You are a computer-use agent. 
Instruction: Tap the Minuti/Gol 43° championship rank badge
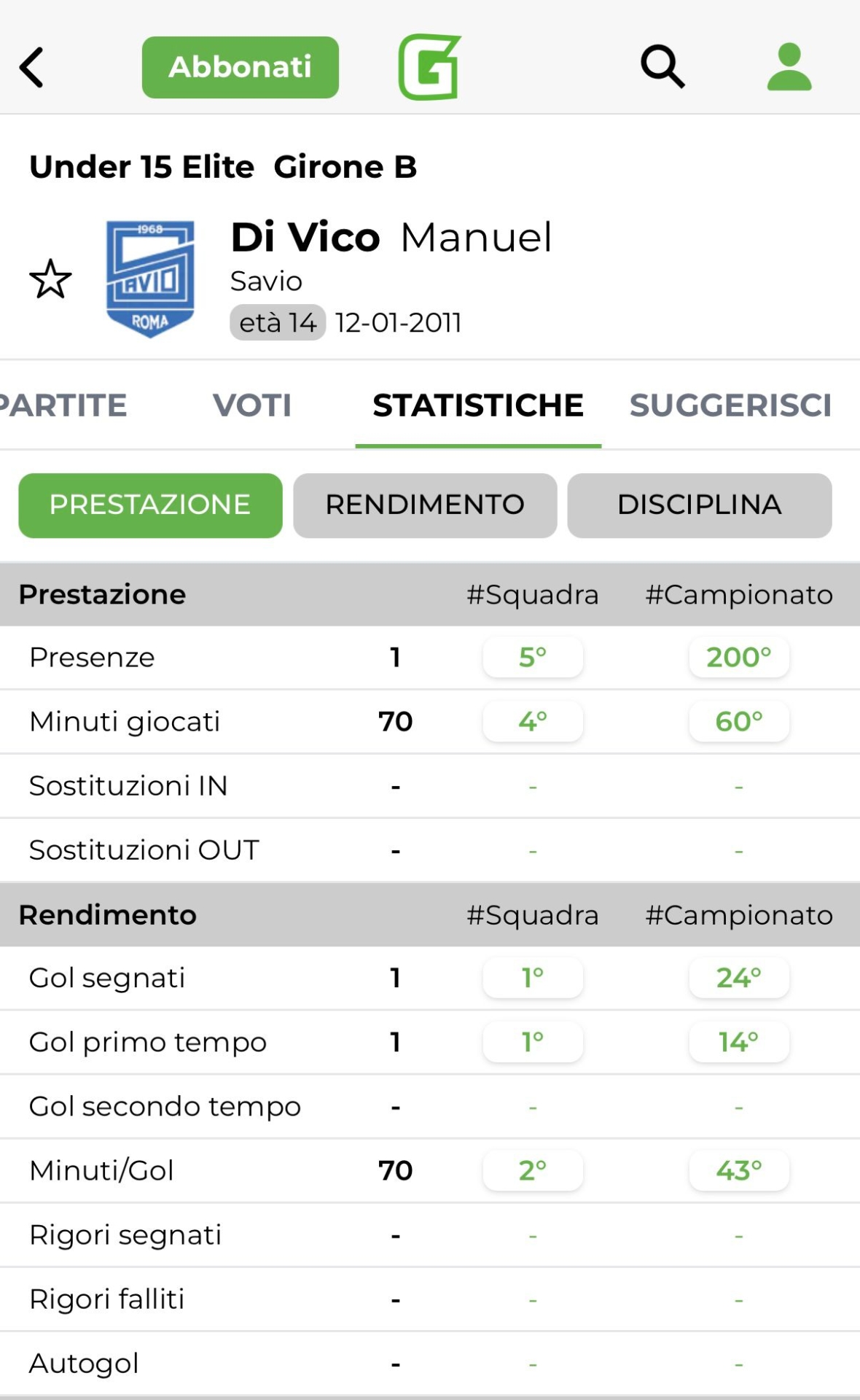pos(738,1170)
